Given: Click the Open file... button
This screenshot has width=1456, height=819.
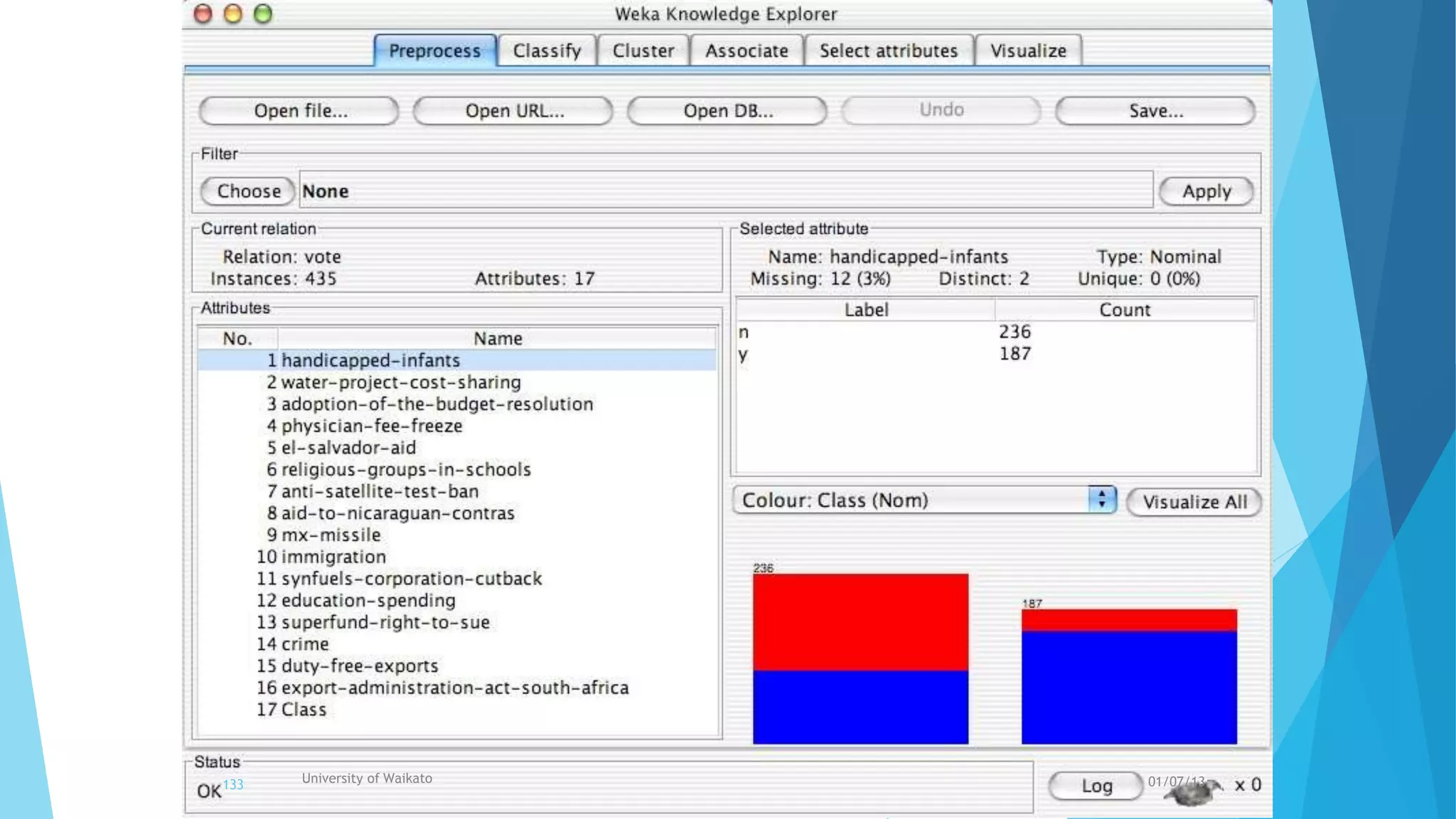Looking at the screenshot, I should [x=299, y=111].
